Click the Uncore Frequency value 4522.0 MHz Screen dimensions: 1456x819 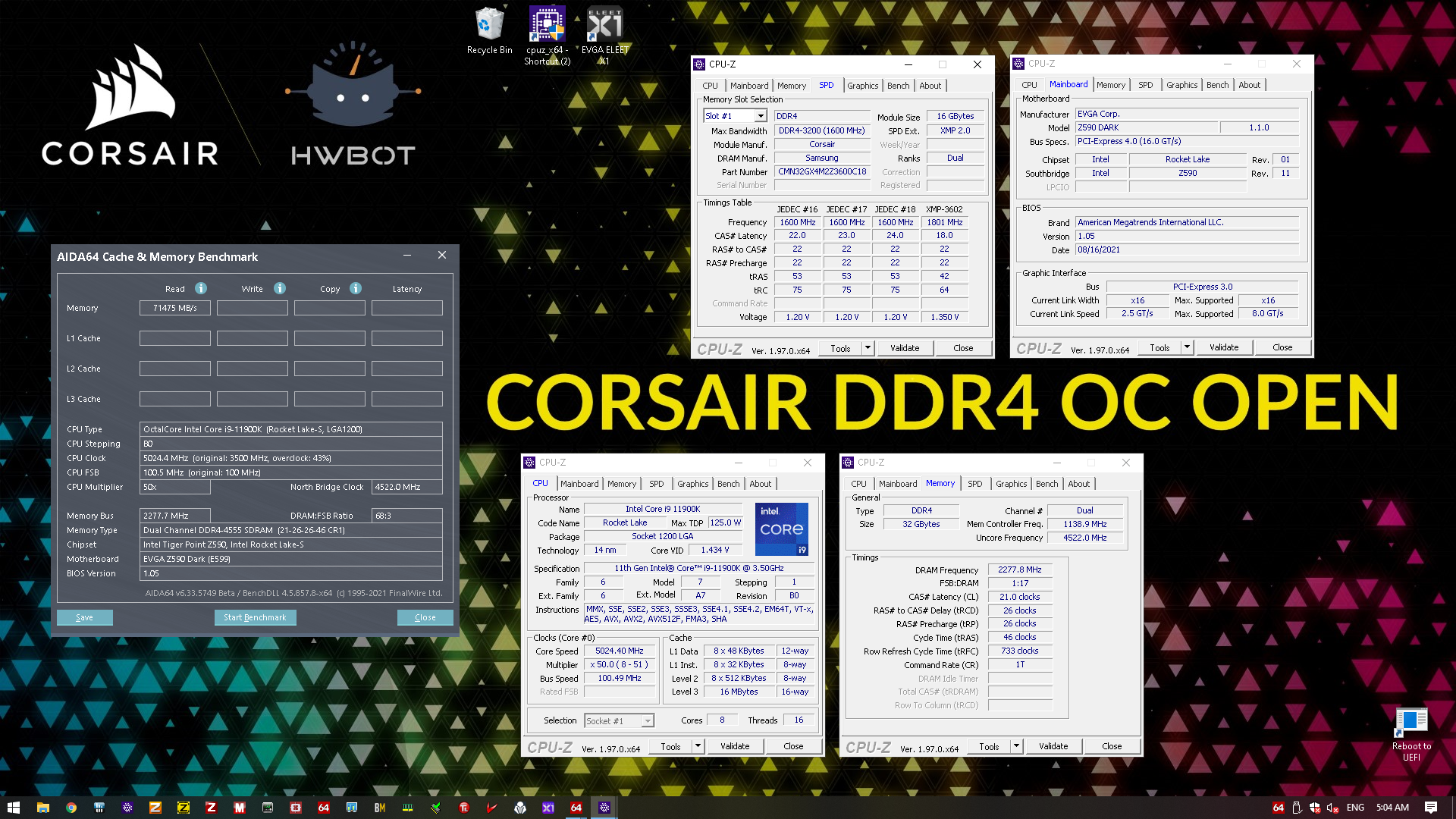pyautogui.click(x=1084, y=538)
